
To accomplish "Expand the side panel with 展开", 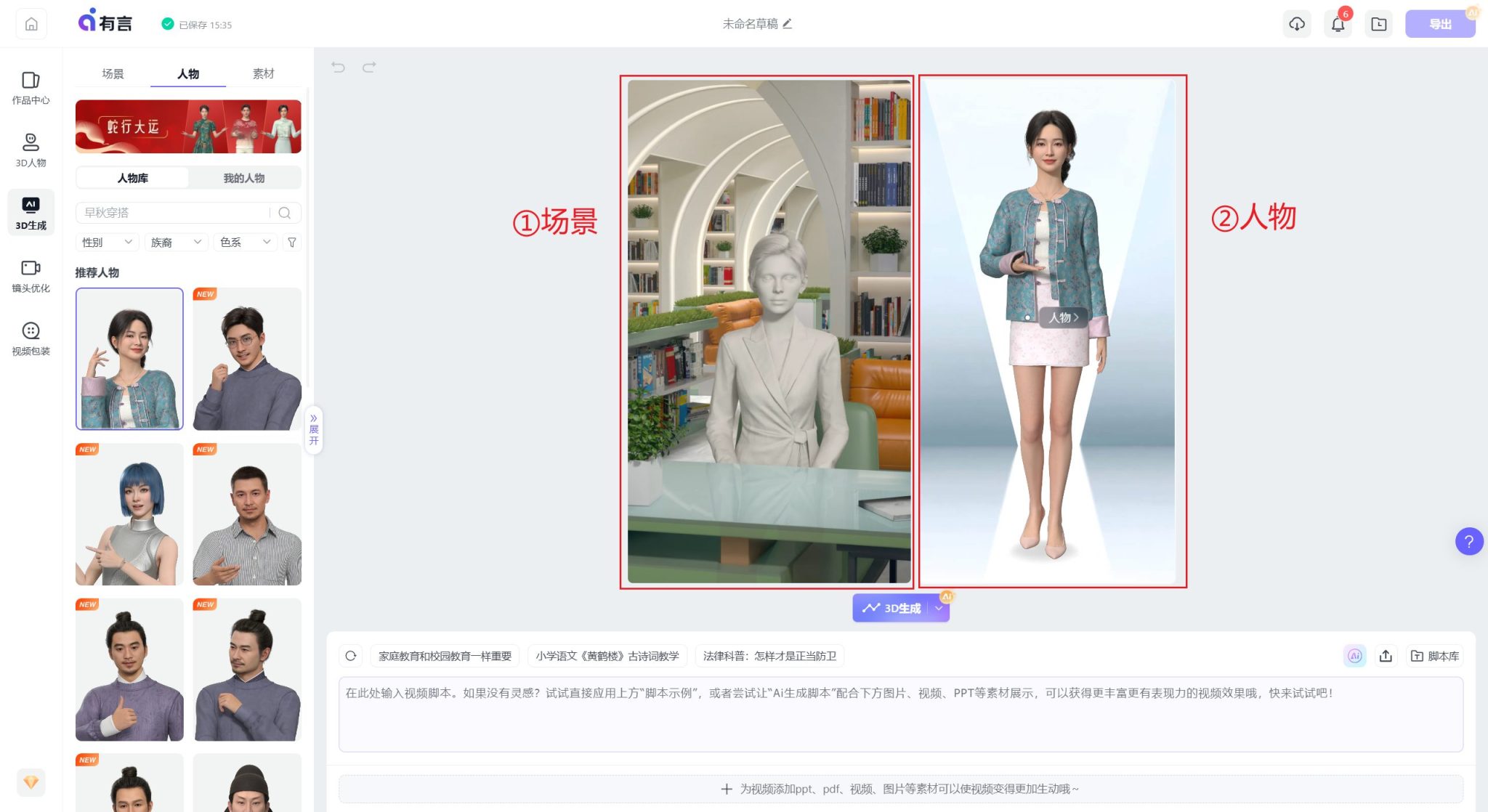I will coord(314,429).
